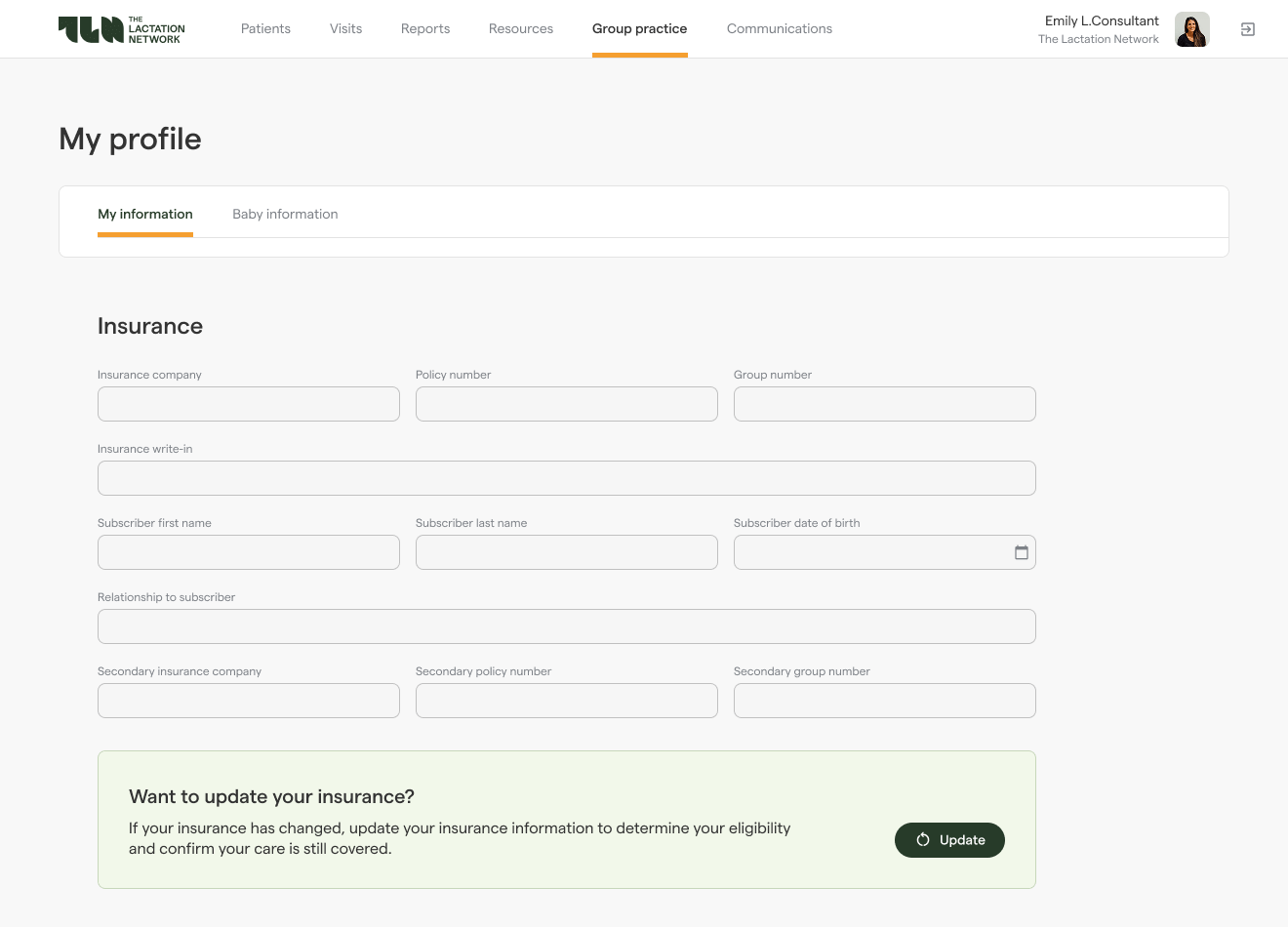The width and height of the screenshot is (1288, 927).
Task: Click the logout icon in header
Action: coord(1247,29)
